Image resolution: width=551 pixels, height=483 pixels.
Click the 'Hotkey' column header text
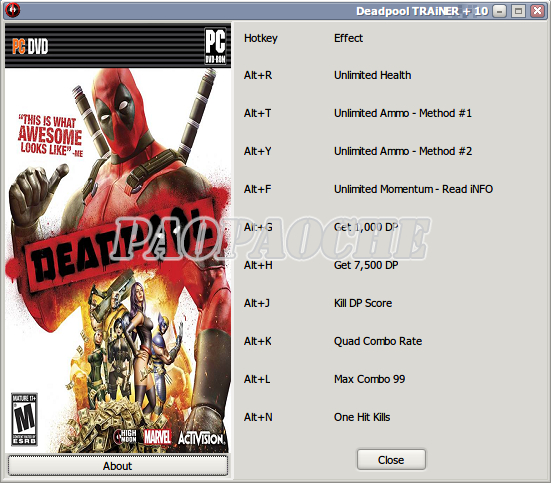[261, 38]
